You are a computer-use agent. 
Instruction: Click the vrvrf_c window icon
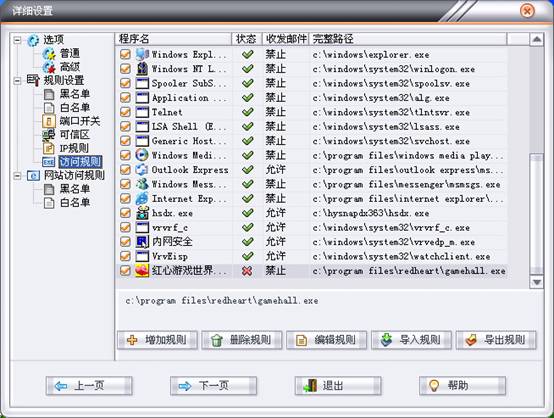tap(142, 227)
